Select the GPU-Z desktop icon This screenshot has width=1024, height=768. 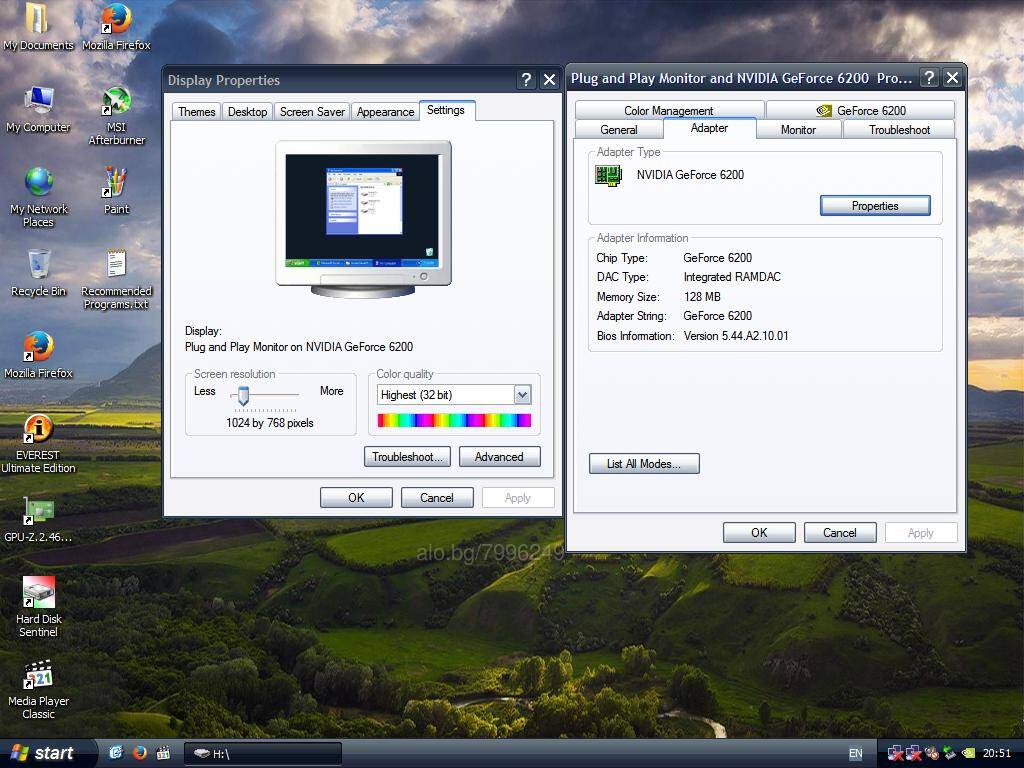point(38,512)
